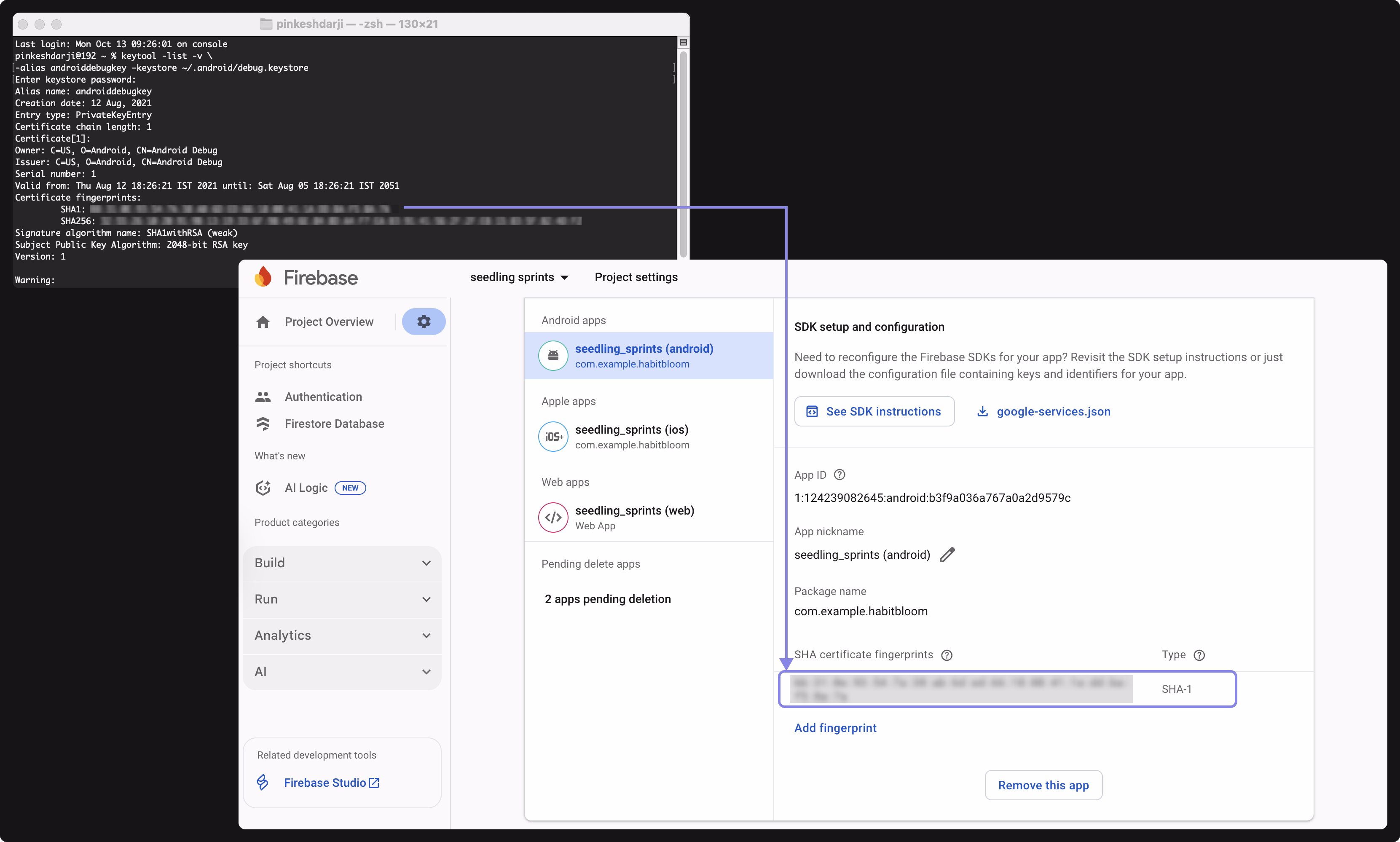Open the Authentication shortcut
Screen dimensions: 1400x842
coord(323,397)
